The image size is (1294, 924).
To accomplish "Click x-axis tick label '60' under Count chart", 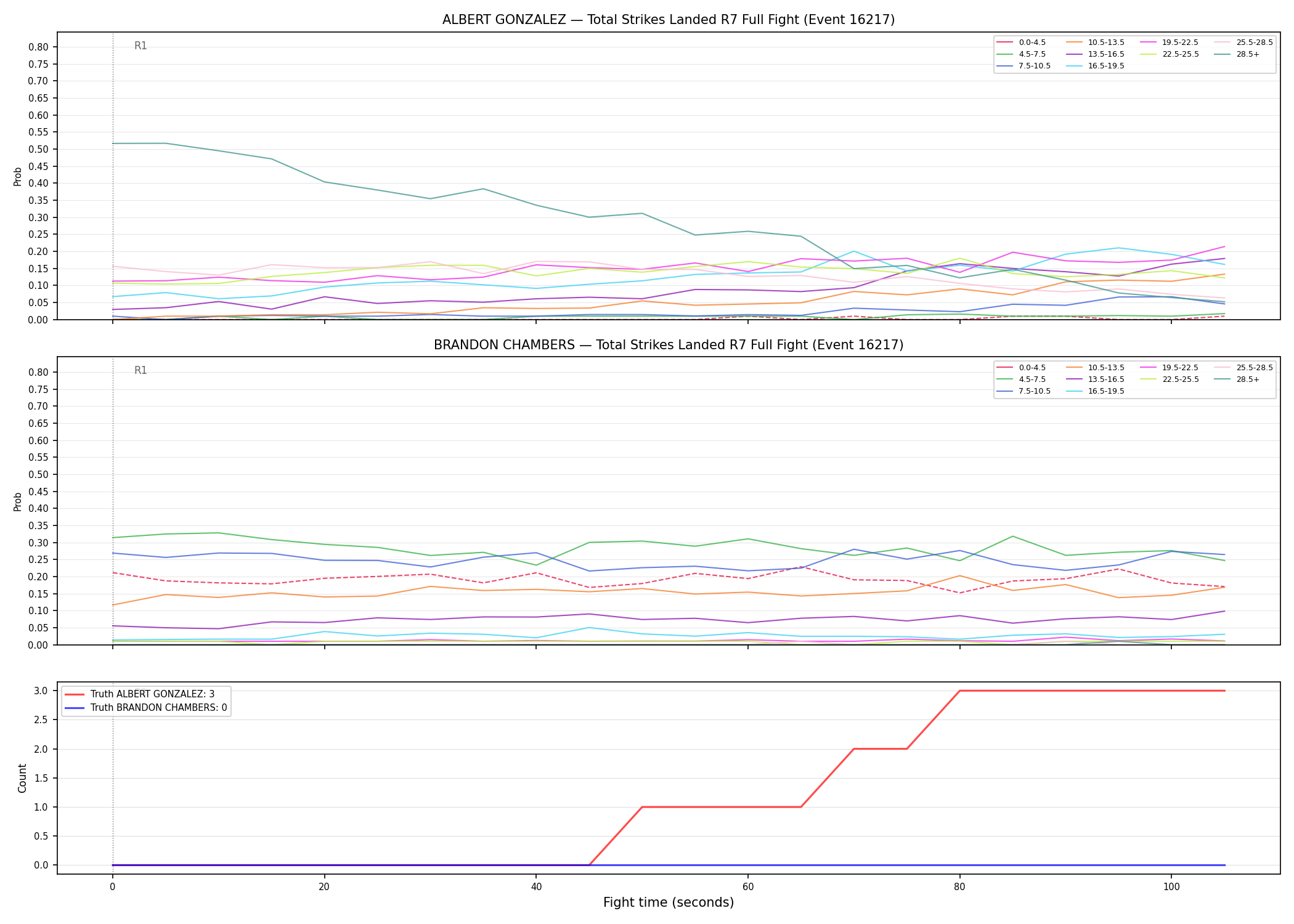I will 747,888.
